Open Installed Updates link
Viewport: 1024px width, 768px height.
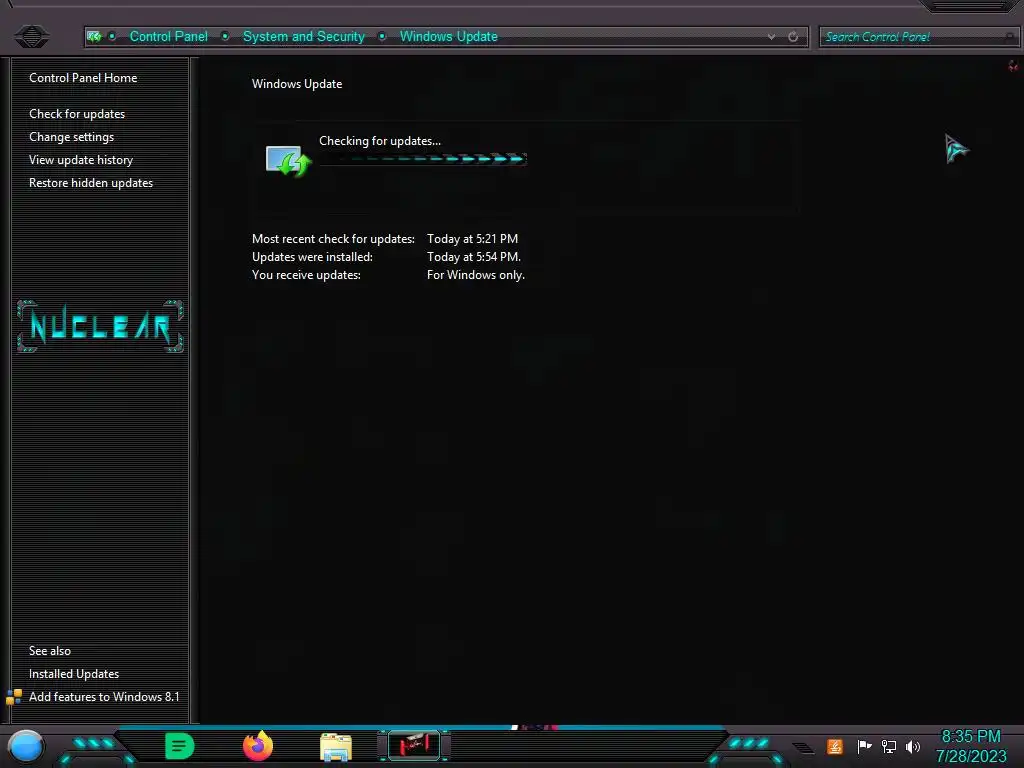[74, 674]
